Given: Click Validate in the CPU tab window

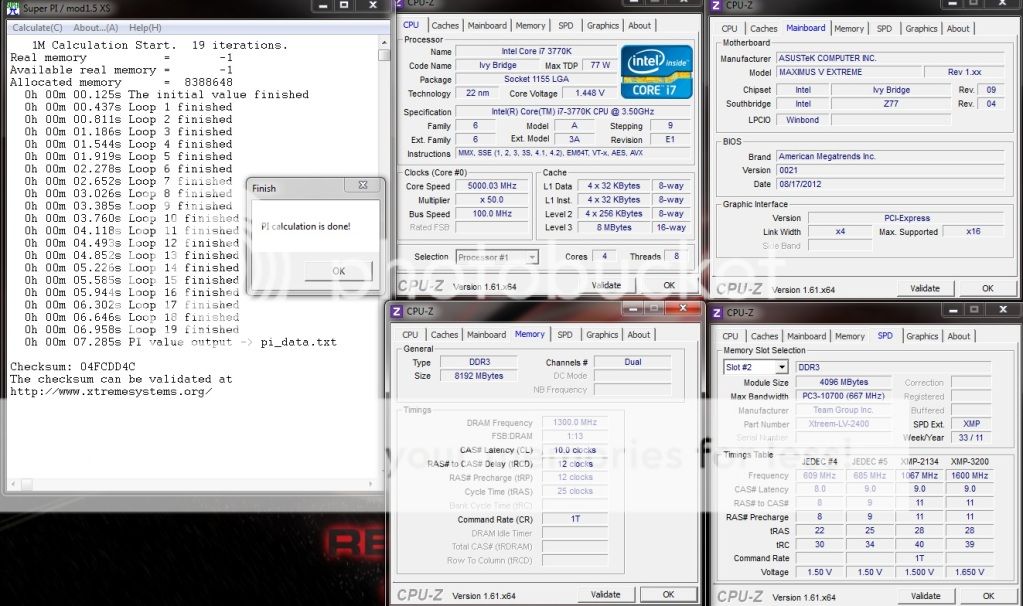Looking at the screenshot, I should 606,285.
